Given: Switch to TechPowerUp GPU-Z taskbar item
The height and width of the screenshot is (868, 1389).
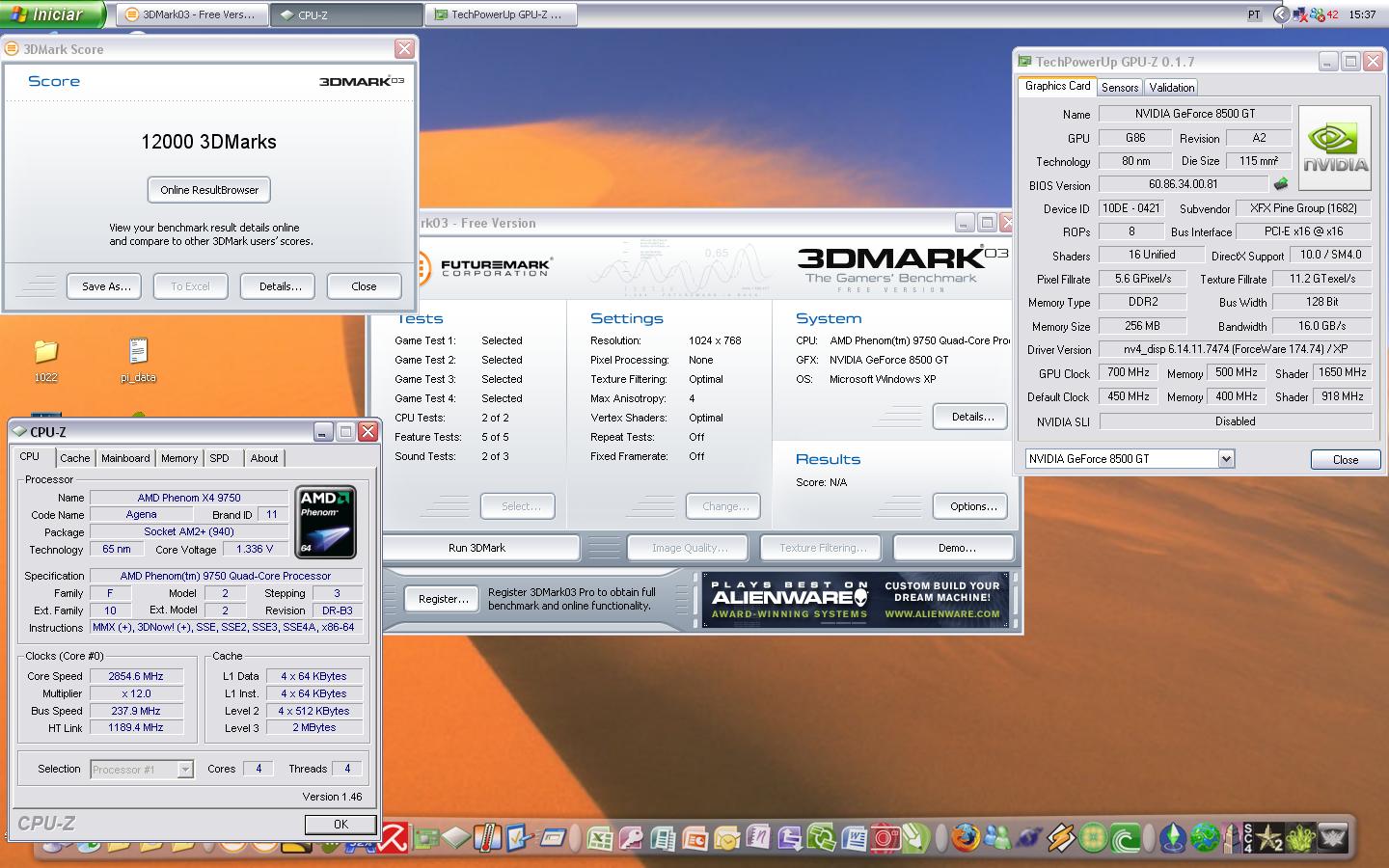Looking at the screenshot, I should click(502, 14).
